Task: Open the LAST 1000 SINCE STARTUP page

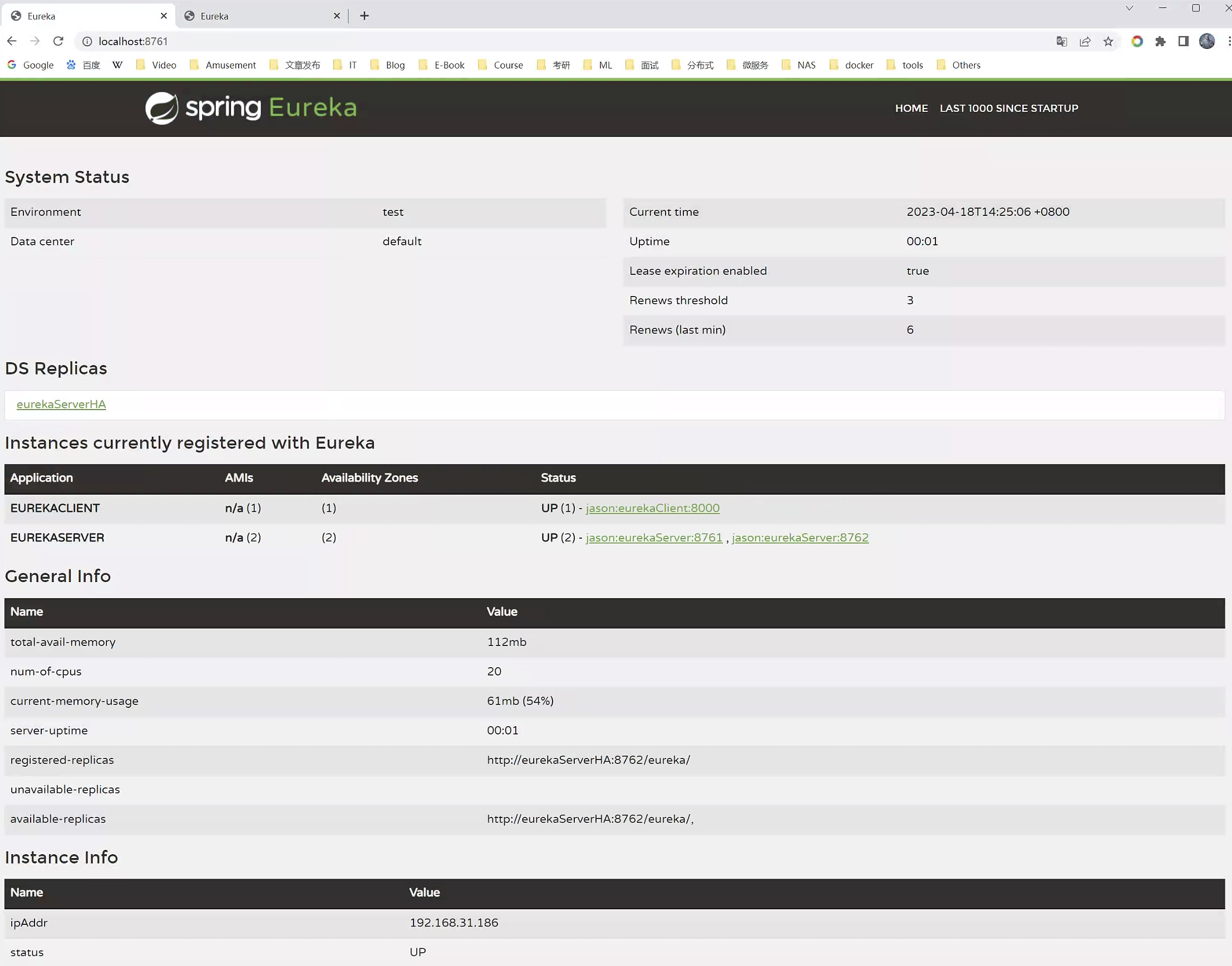Action: pyautogui.click(x=1008, y=108)
